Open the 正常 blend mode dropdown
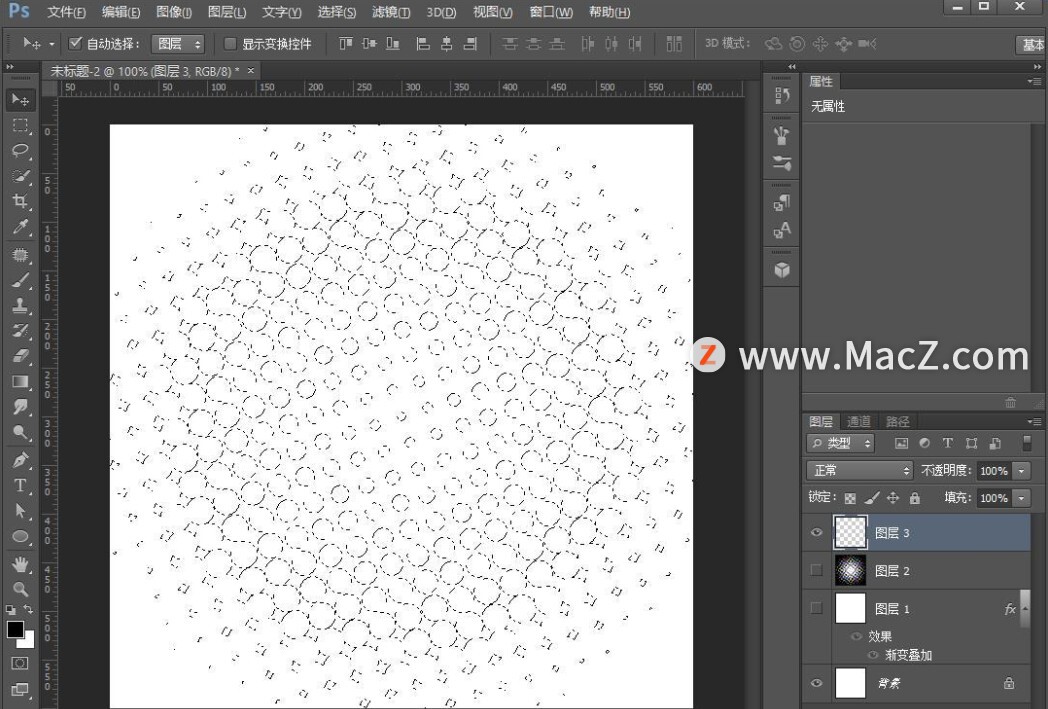Screen dimensions: 1048x709 pyautogui.click(x=859, y=470)
